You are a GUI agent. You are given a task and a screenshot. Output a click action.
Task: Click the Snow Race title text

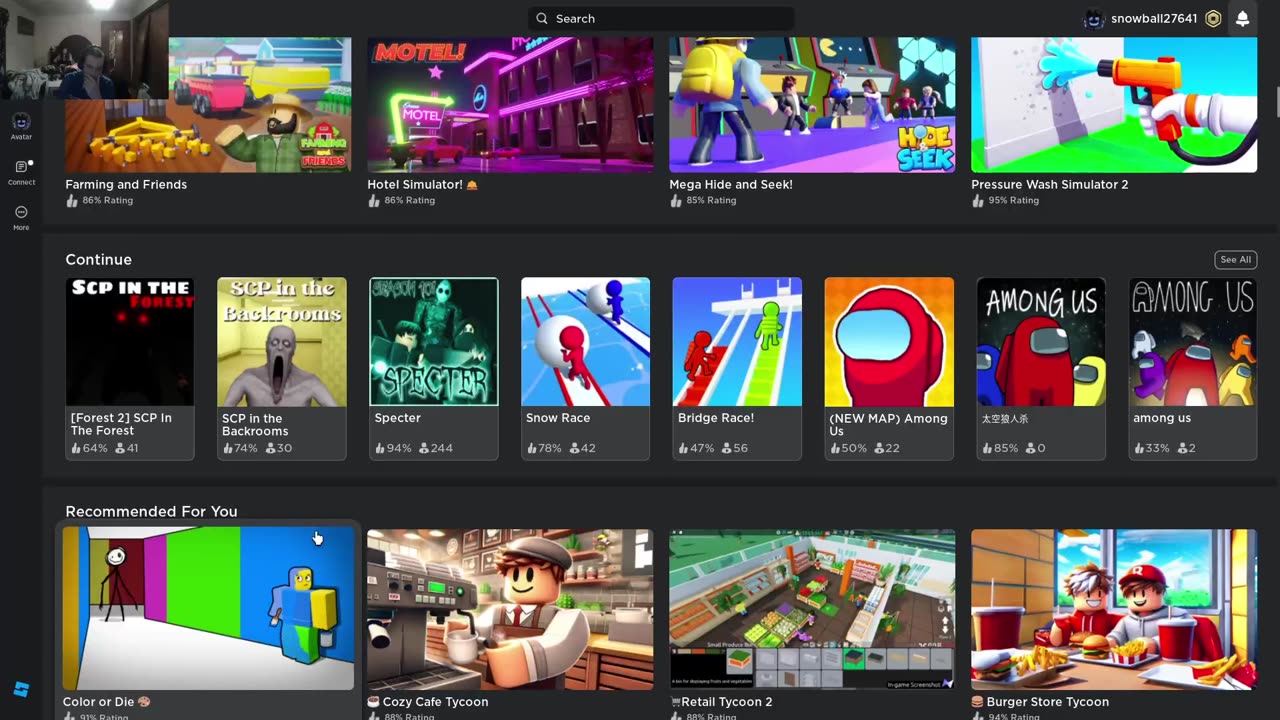point(558,418)
